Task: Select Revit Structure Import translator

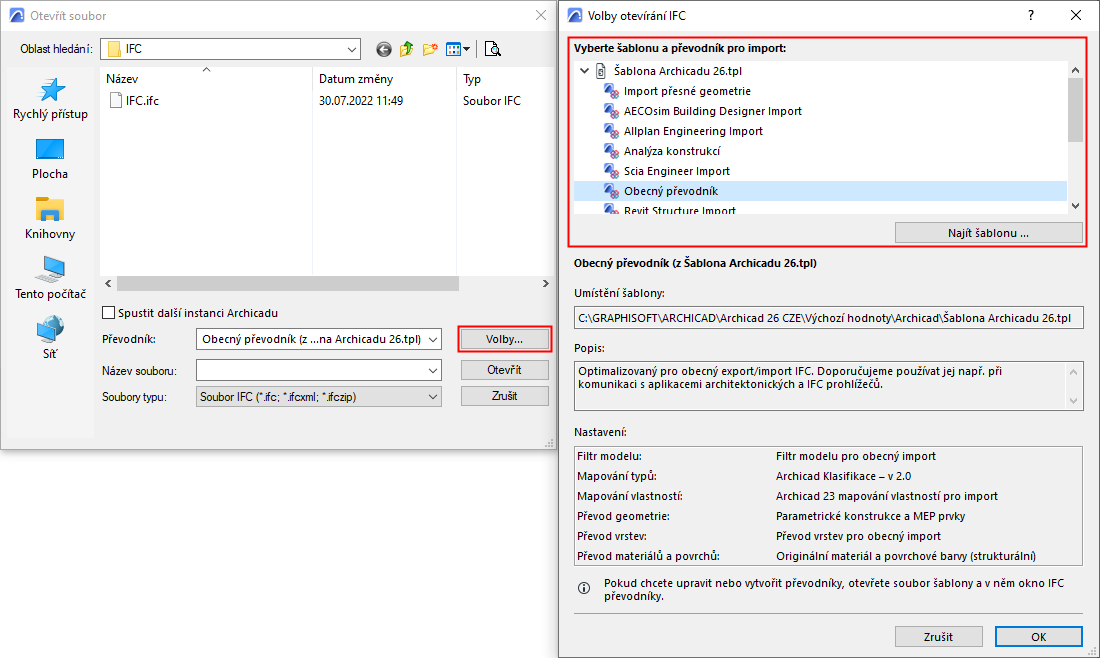Action: (x=679, y=210)
